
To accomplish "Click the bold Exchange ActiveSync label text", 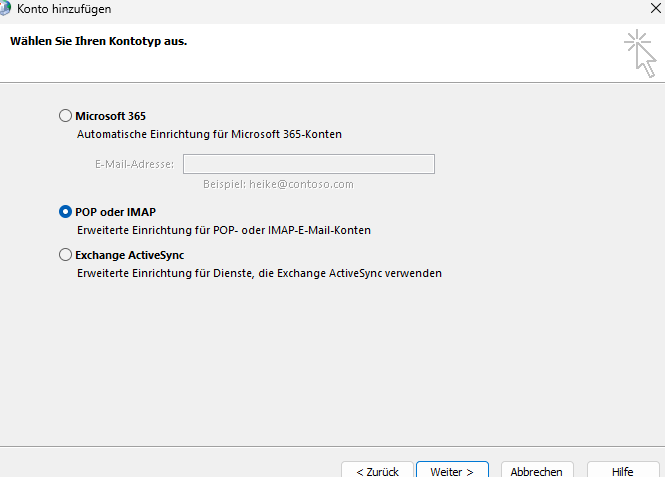I will [129, 255].
